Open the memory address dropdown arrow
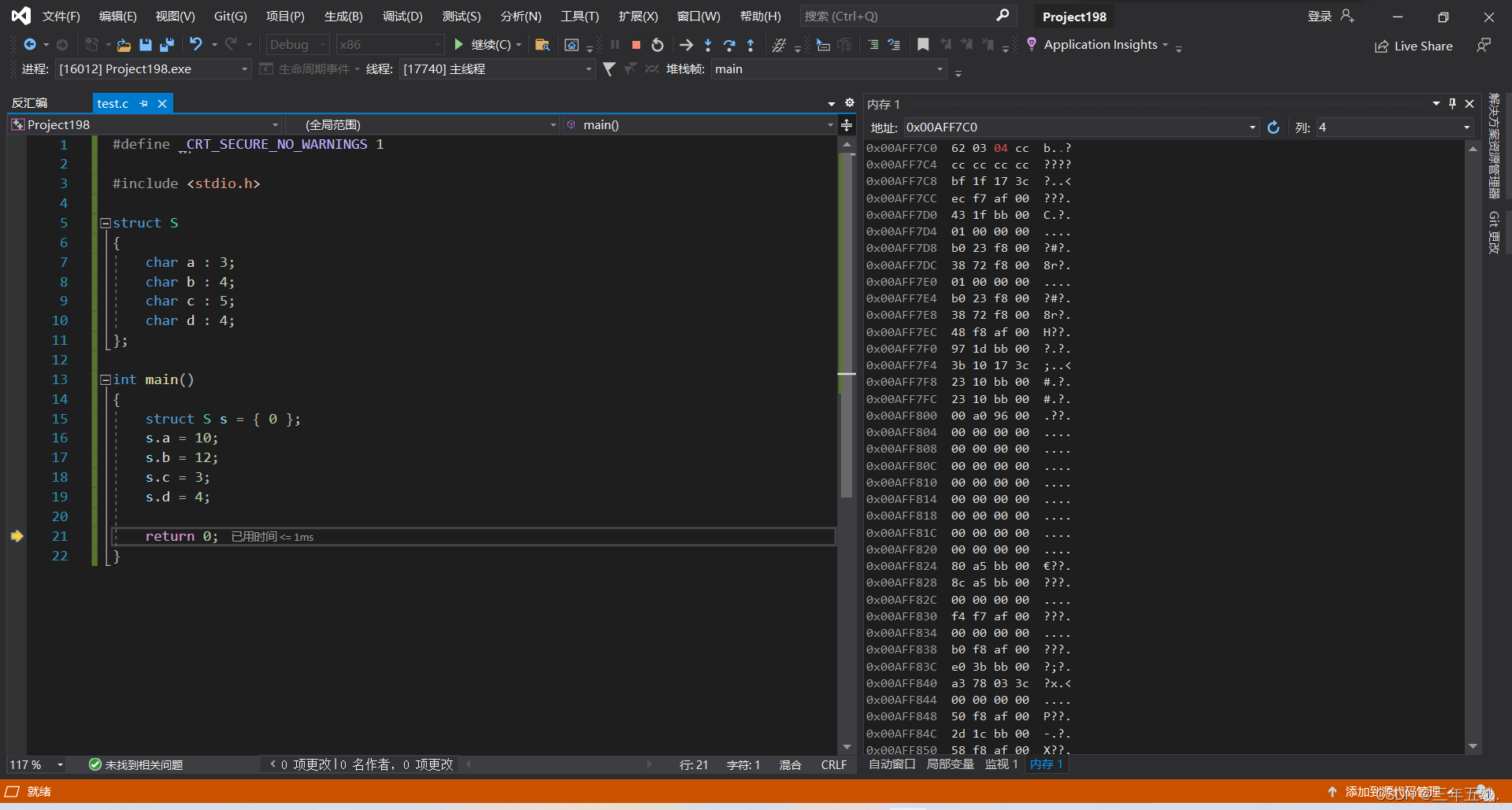 coord(1252,128)
